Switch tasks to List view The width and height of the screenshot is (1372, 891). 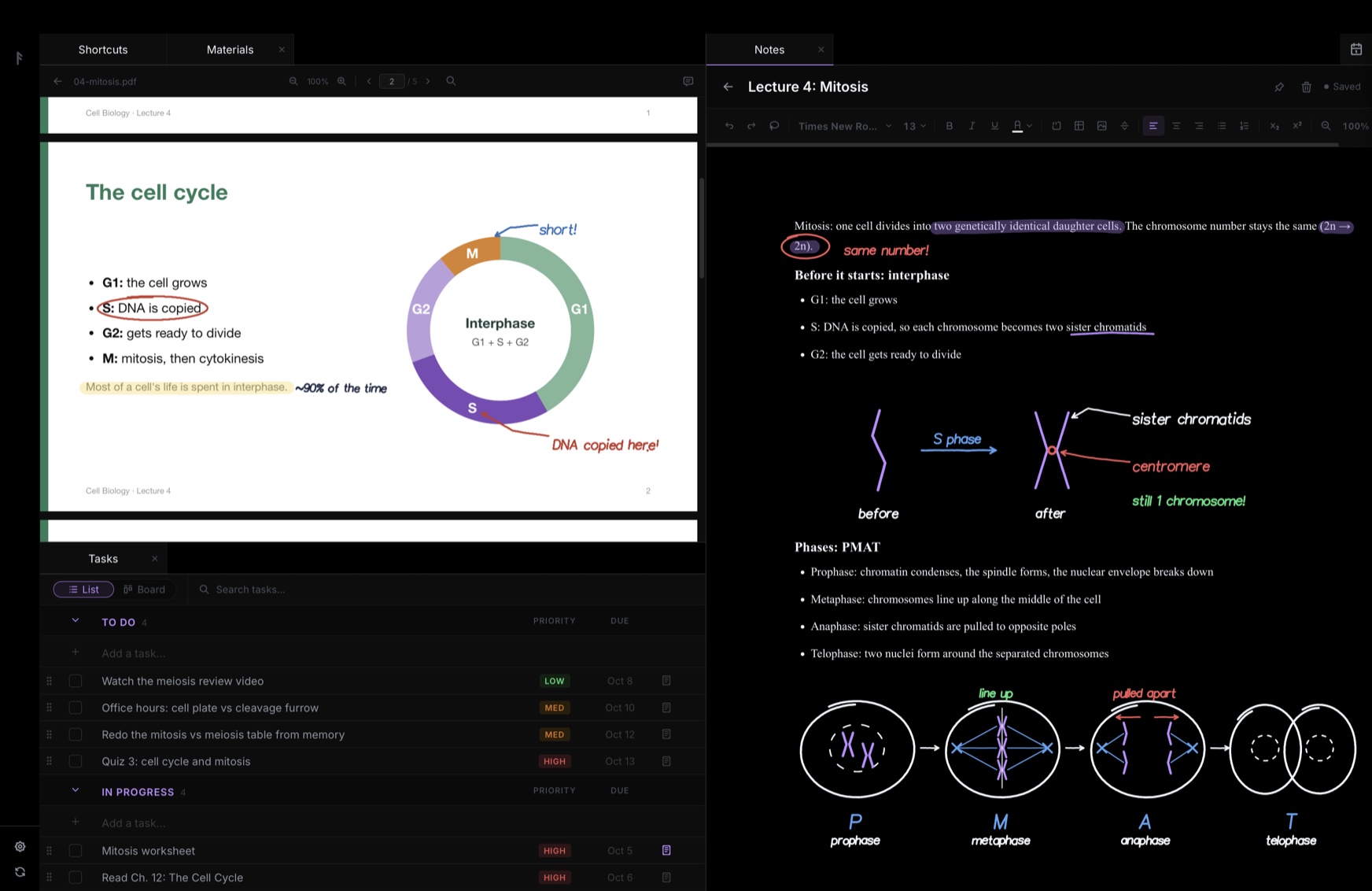(83, 590)
